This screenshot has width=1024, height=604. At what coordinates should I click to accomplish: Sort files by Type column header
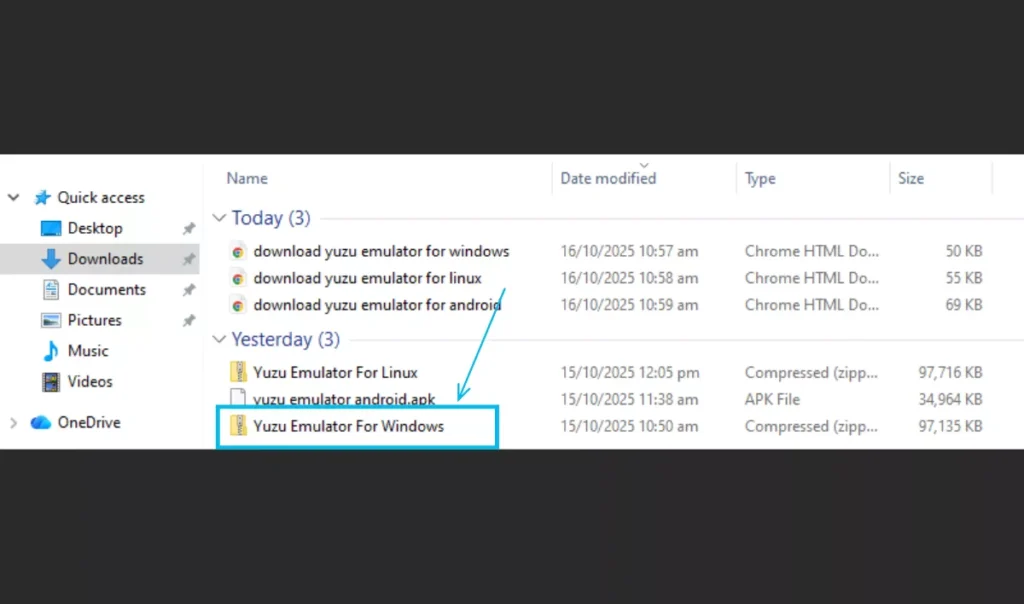tap(760, 178)
